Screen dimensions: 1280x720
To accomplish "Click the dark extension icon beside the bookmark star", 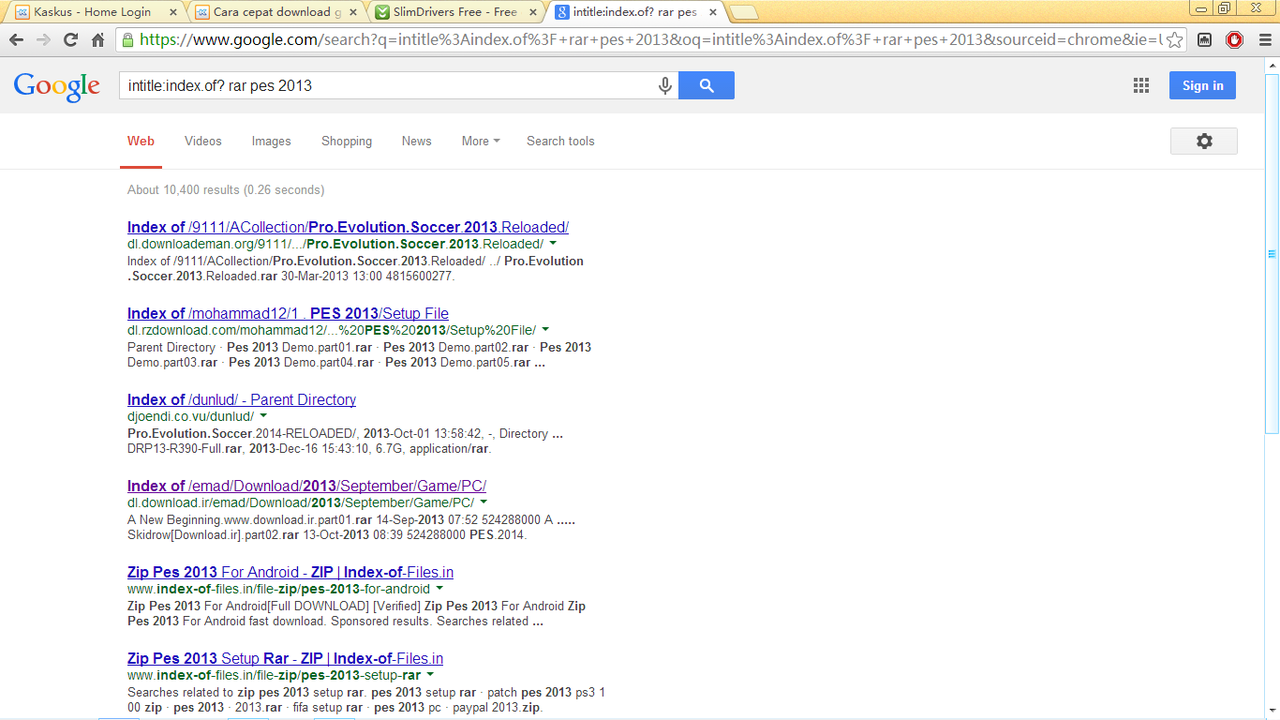I will point(1204,40).
